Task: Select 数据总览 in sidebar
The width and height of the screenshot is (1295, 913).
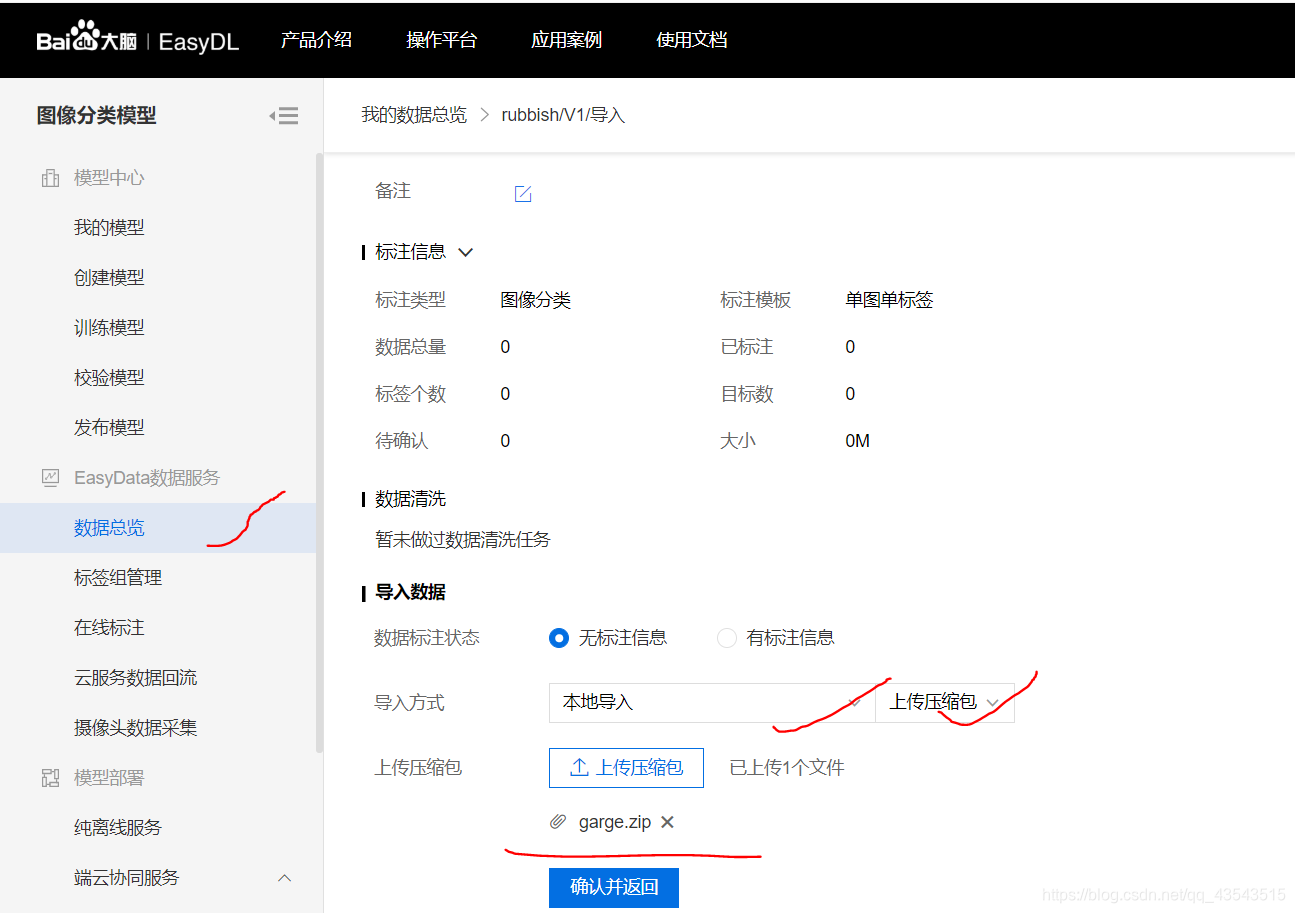Action: pyautogui.click(x=158, y=527)
